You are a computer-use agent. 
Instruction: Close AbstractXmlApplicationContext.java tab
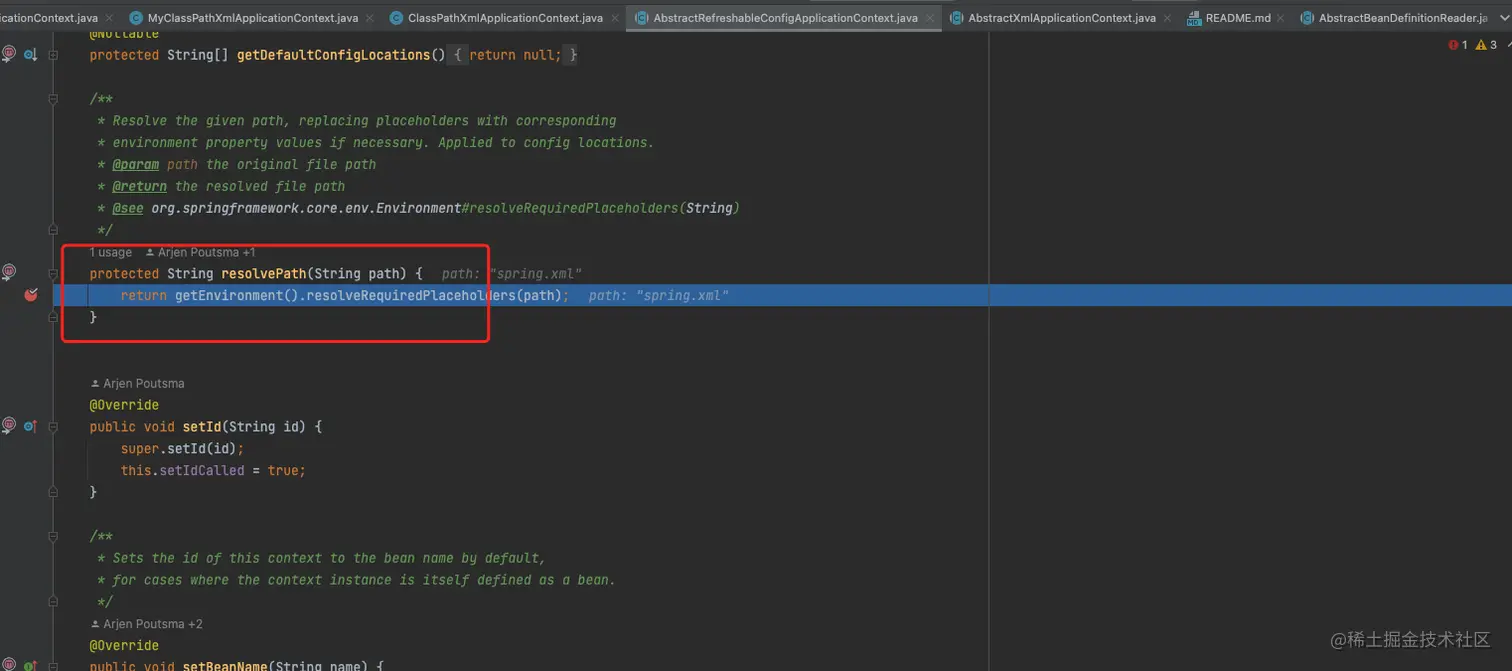tap(1169, 18)
